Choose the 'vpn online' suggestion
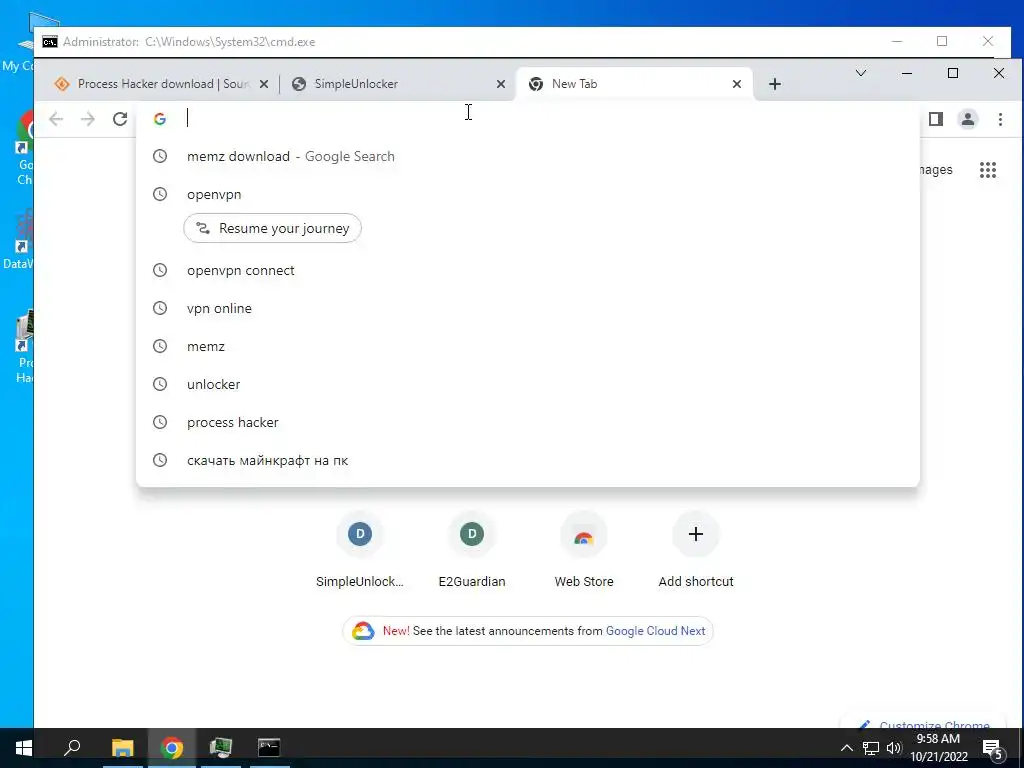 (x=528, y=308)
